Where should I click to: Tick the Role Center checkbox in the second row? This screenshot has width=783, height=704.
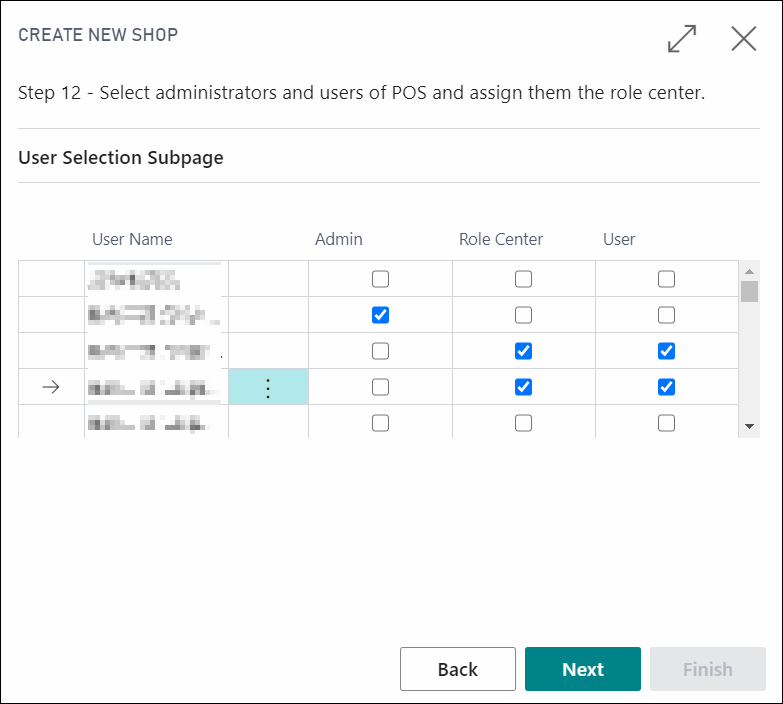pos(523,315)
